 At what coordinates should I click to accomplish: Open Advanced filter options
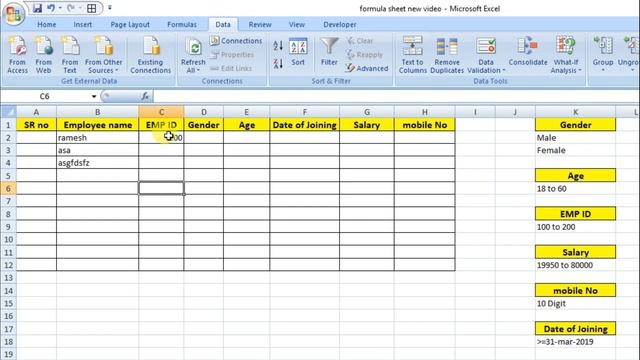367,68
